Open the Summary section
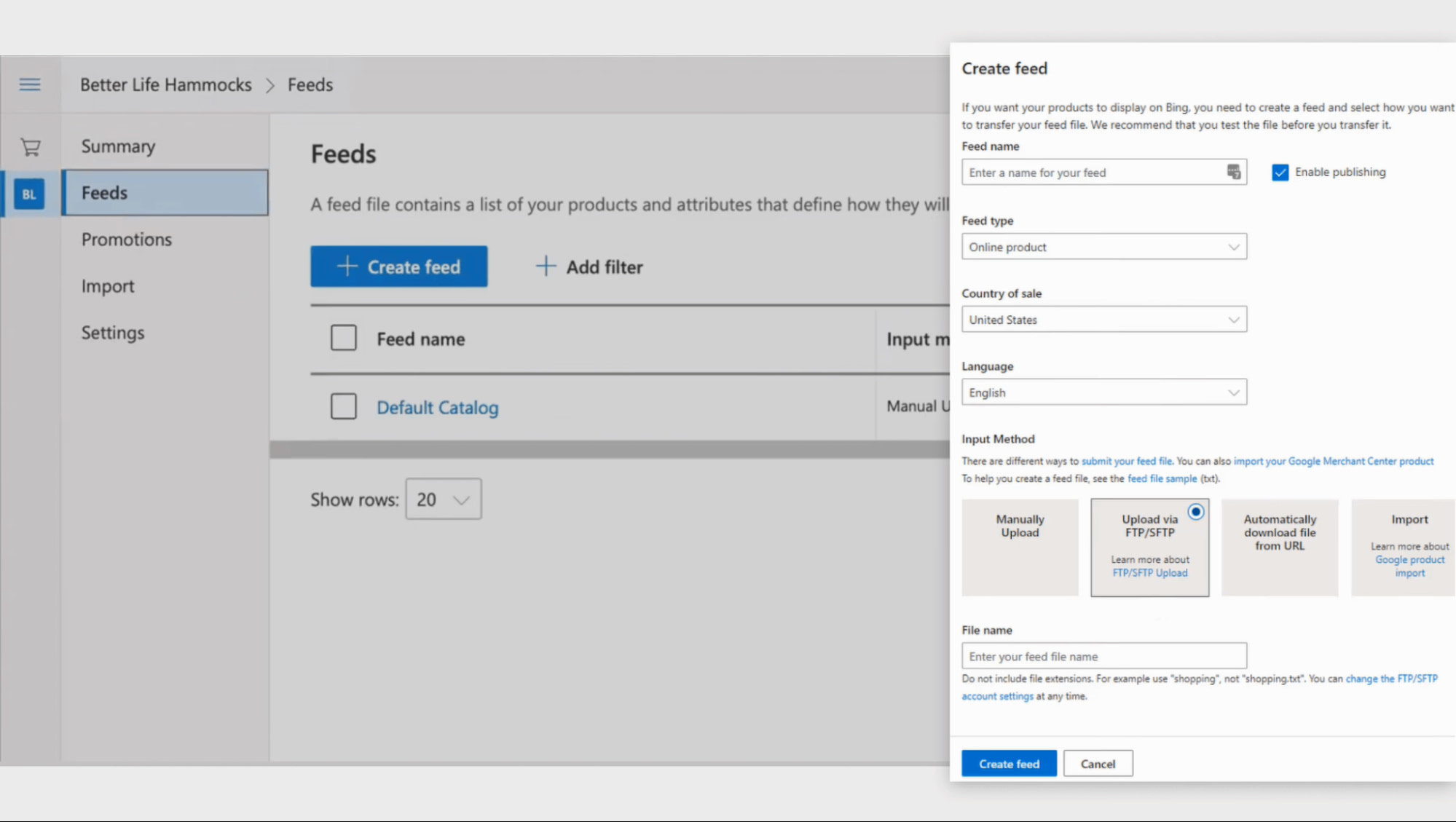 point(118,146)
